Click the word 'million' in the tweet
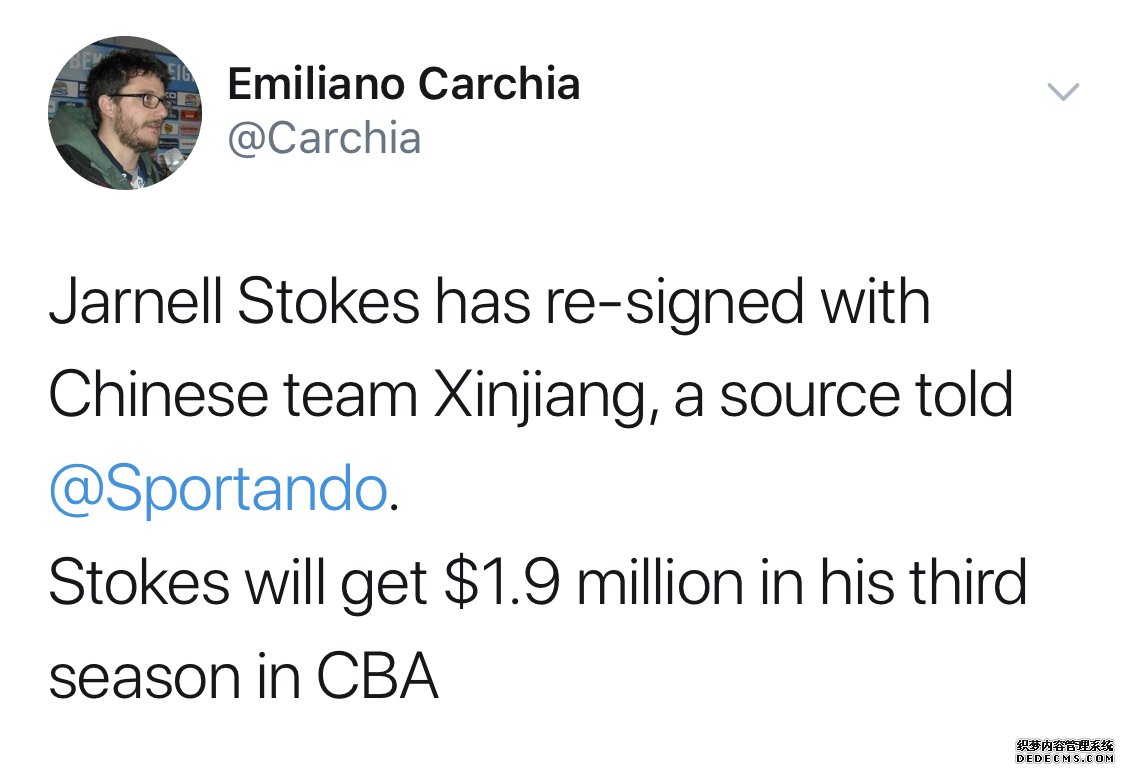 [660, 582]
